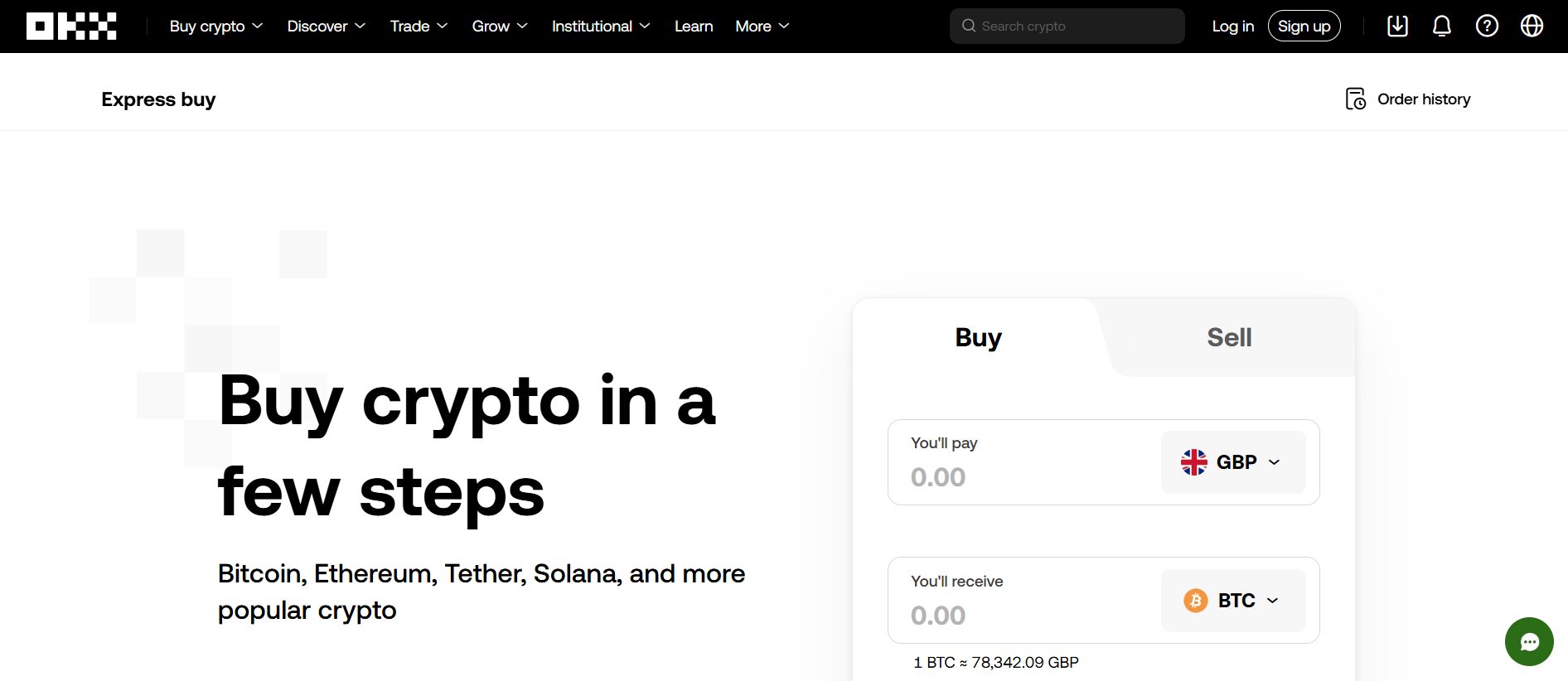This screenshot has width=1568, height=681.
Task: Click the Bitcoin coin icon
Action: coord(1195,601)
